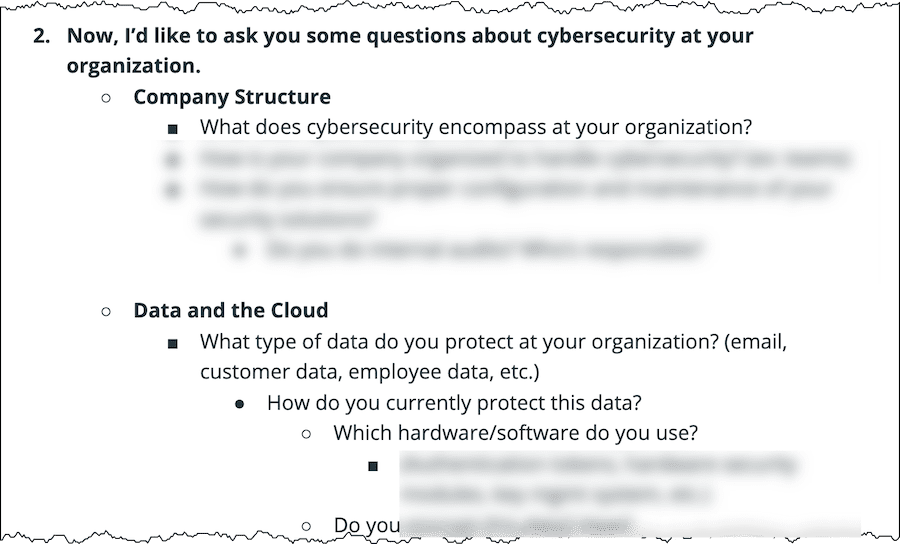
Task: Click the hollow bullet beside Data and the Cloud
Action: tap(106, 312)
